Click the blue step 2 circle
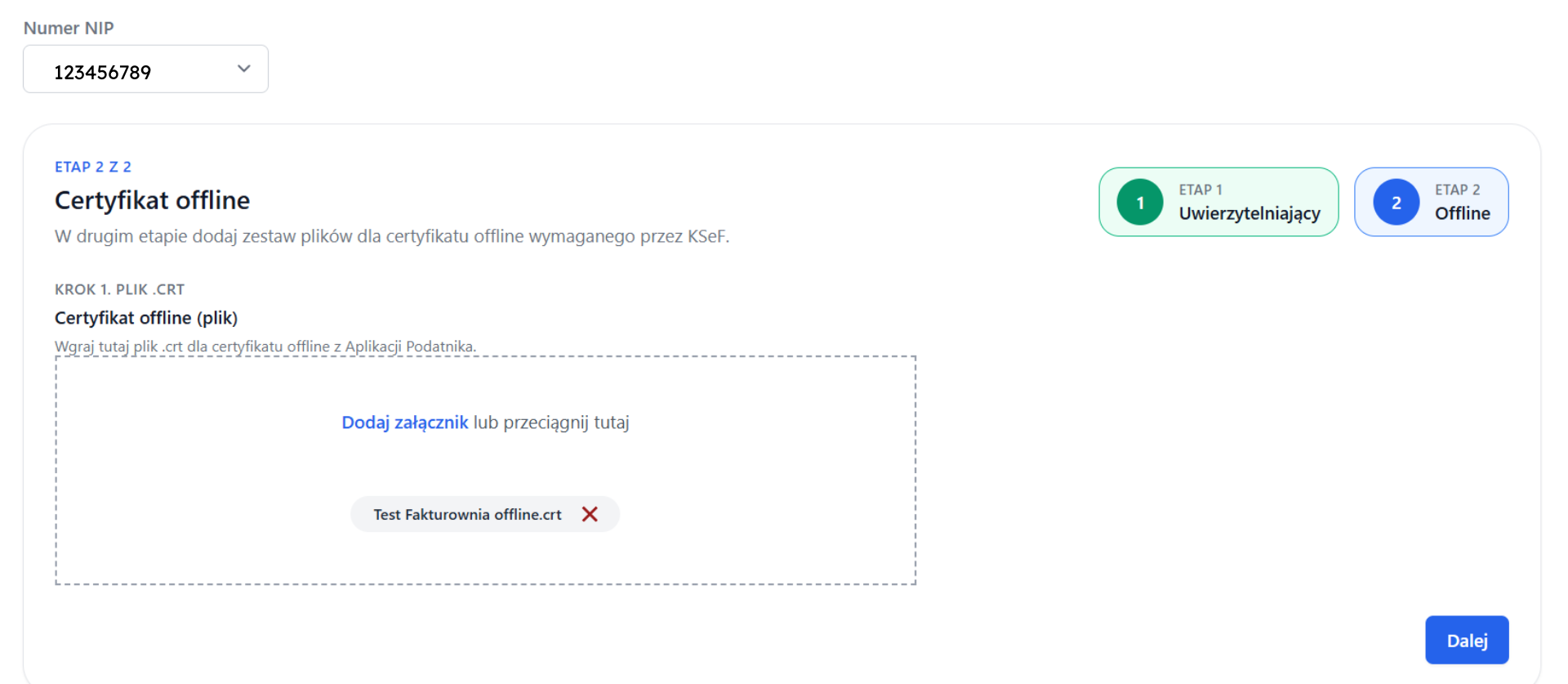This screenshot has height=684, width=1568. [x=1396, y=203]
